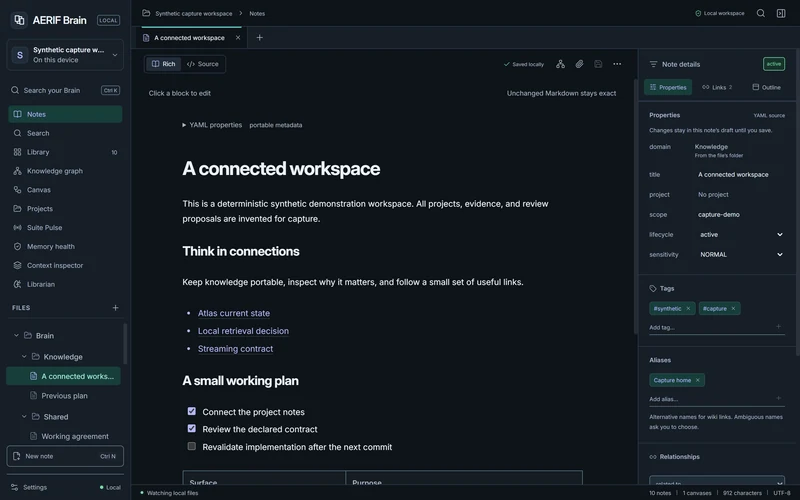Click the graph connections icon in toolbar
The height and width of the screenshot is (500, 800).
coord(560,64)
